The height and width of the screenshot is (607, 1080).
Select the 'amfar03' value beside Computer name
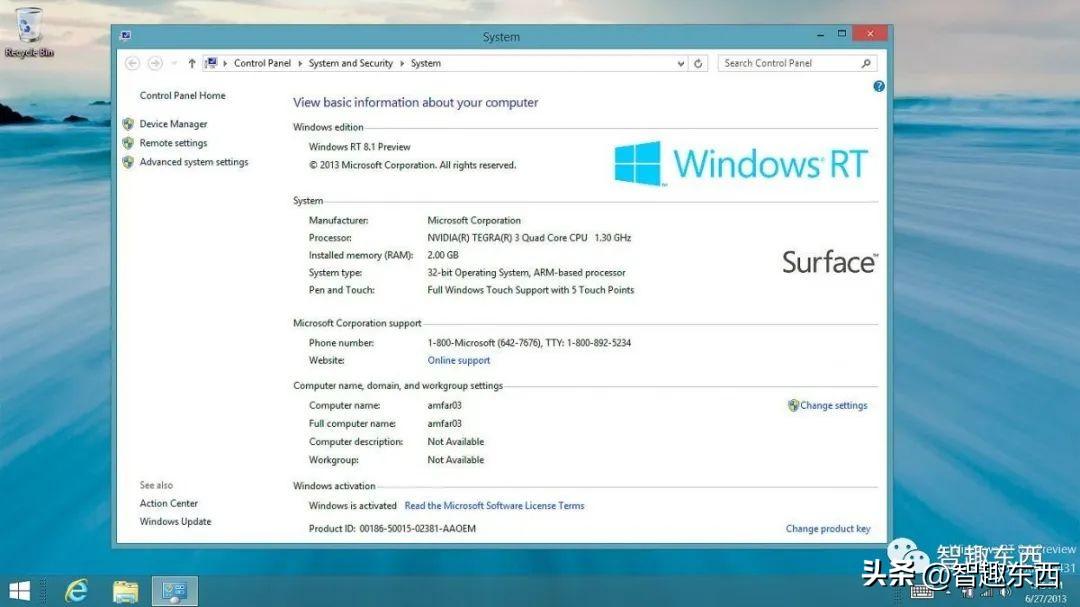(x=444, y=405)
